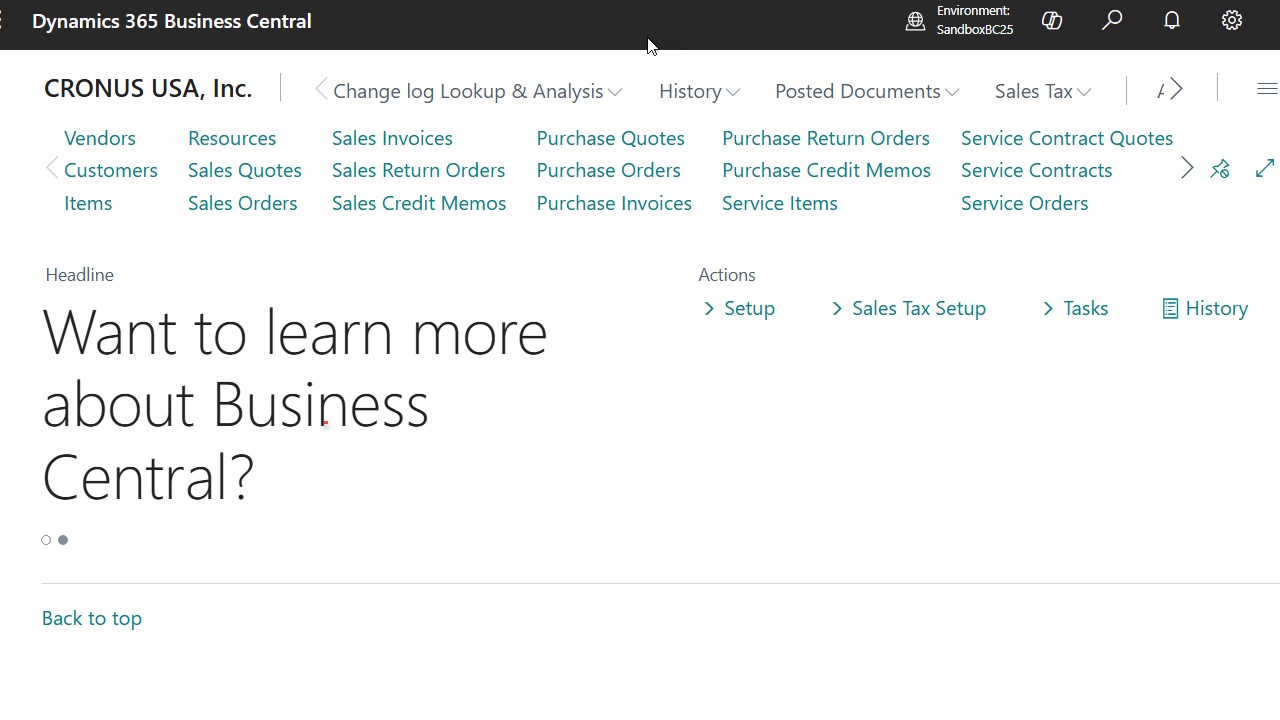Image resolution: width=1280 pixels, height=720 pixels.
Task: Click the unpin navigation icon
Action: [1220, 169]
